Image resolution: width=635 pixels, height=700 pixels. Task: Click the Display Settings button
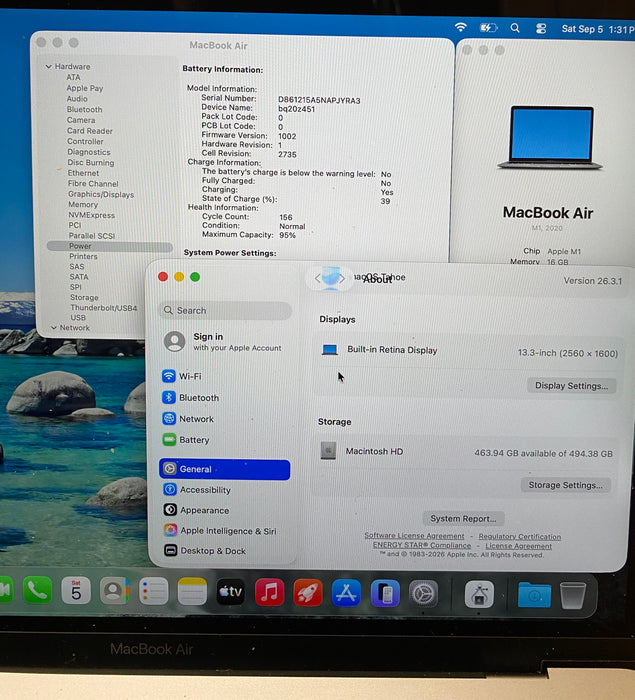tap(571, 386)
